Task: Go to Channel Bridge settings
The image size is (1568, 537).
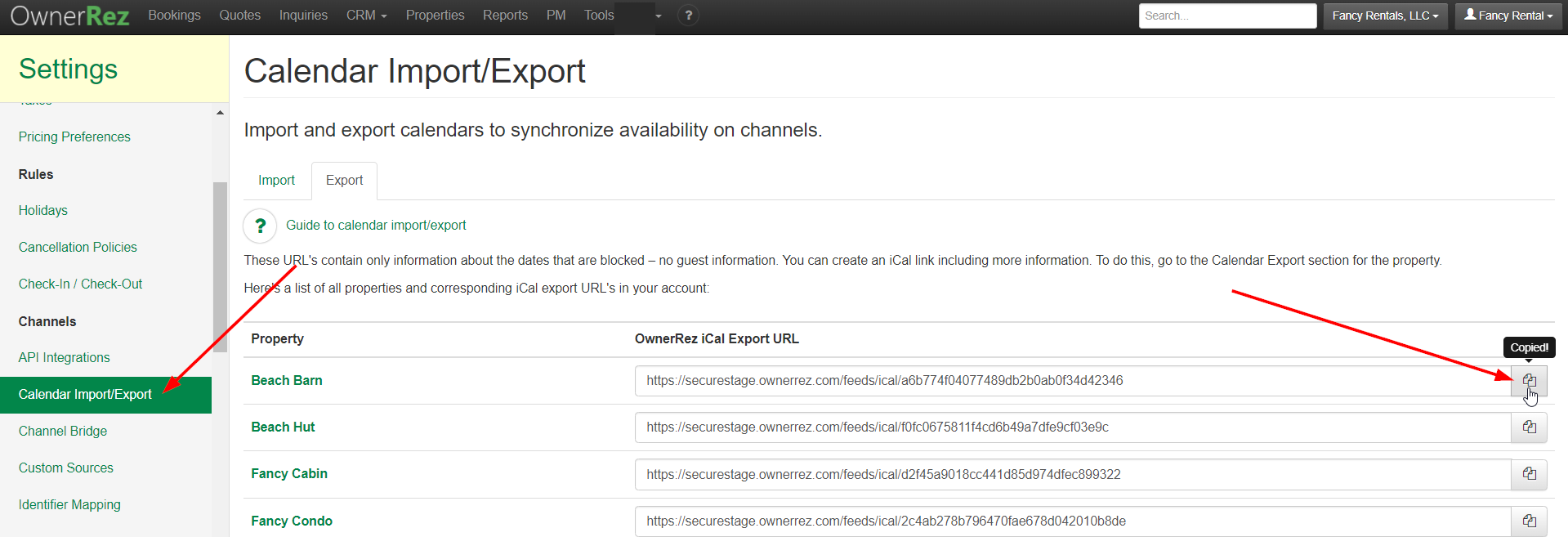Action: click(x=63, y=432)
